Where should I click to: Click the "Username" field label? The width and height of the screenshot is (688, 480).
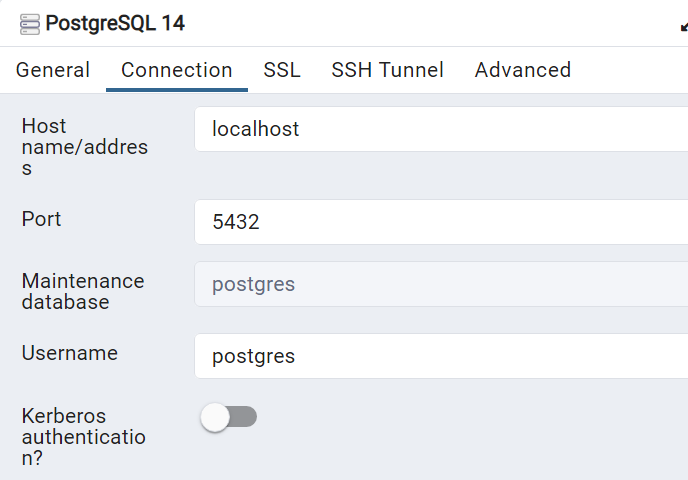click(70, 353)
